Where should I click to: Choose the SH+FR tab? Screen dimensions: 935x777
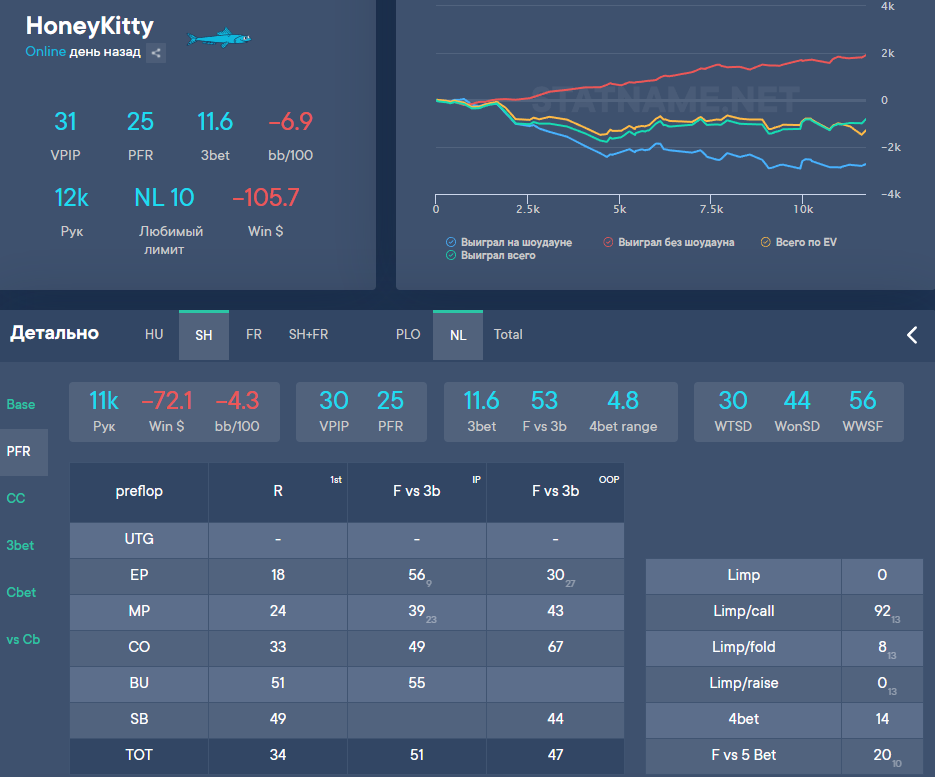tap(308, 335)
